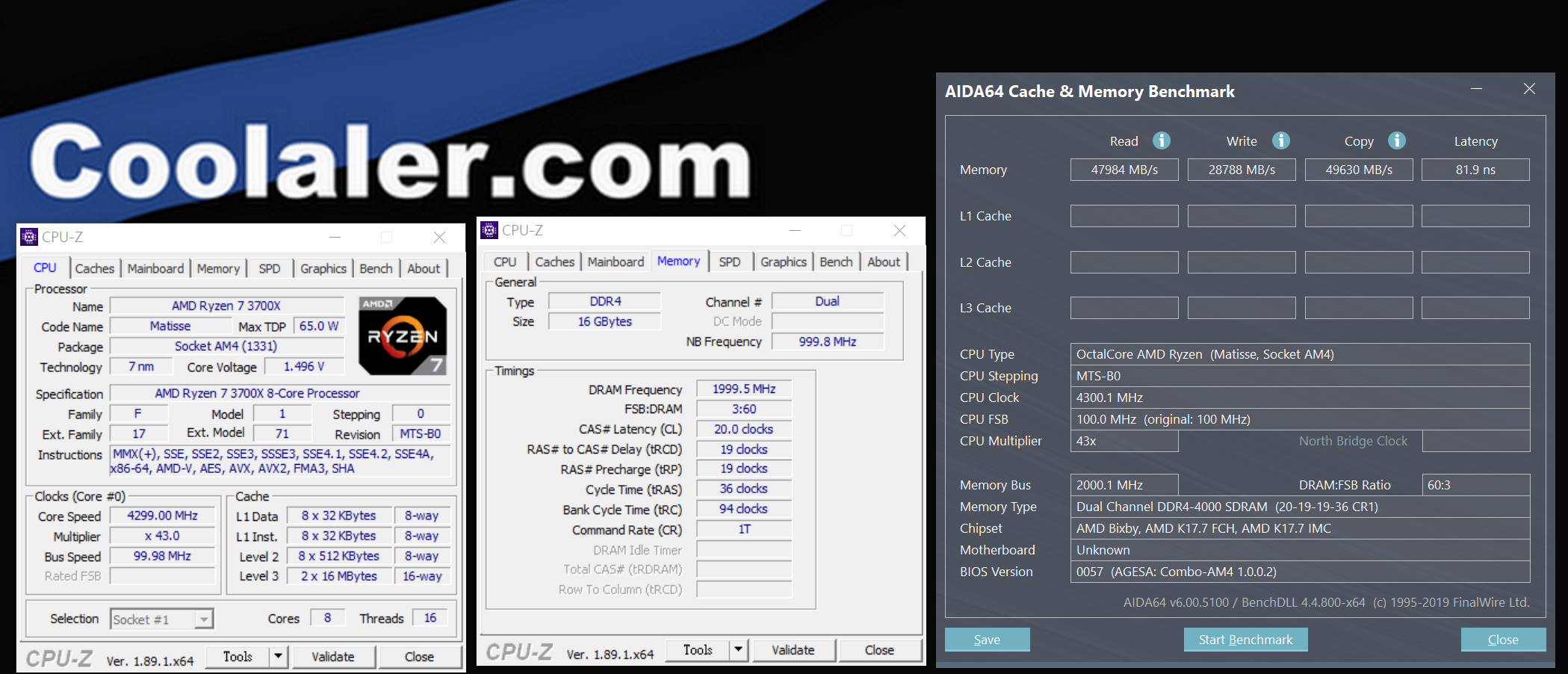Close the AIDA64 benchmark window with X
Image resolution: width=1568 pixels, height=674 pixels.
tap(1529, 89)
